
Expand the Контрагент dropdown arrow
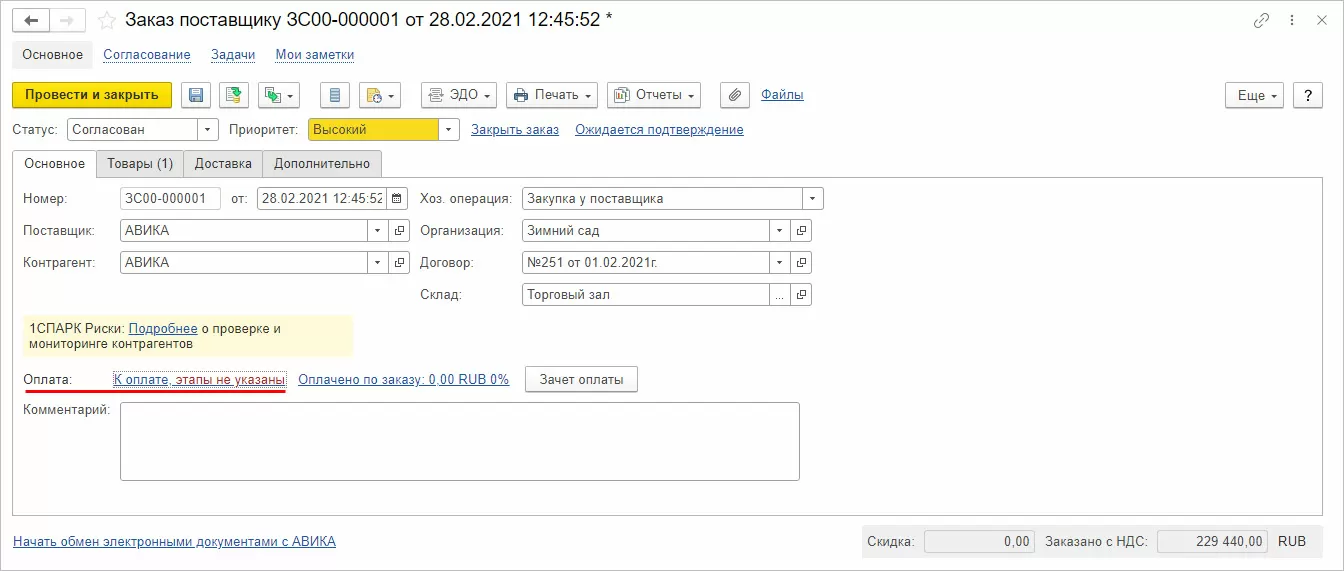(x=378, y=262)
